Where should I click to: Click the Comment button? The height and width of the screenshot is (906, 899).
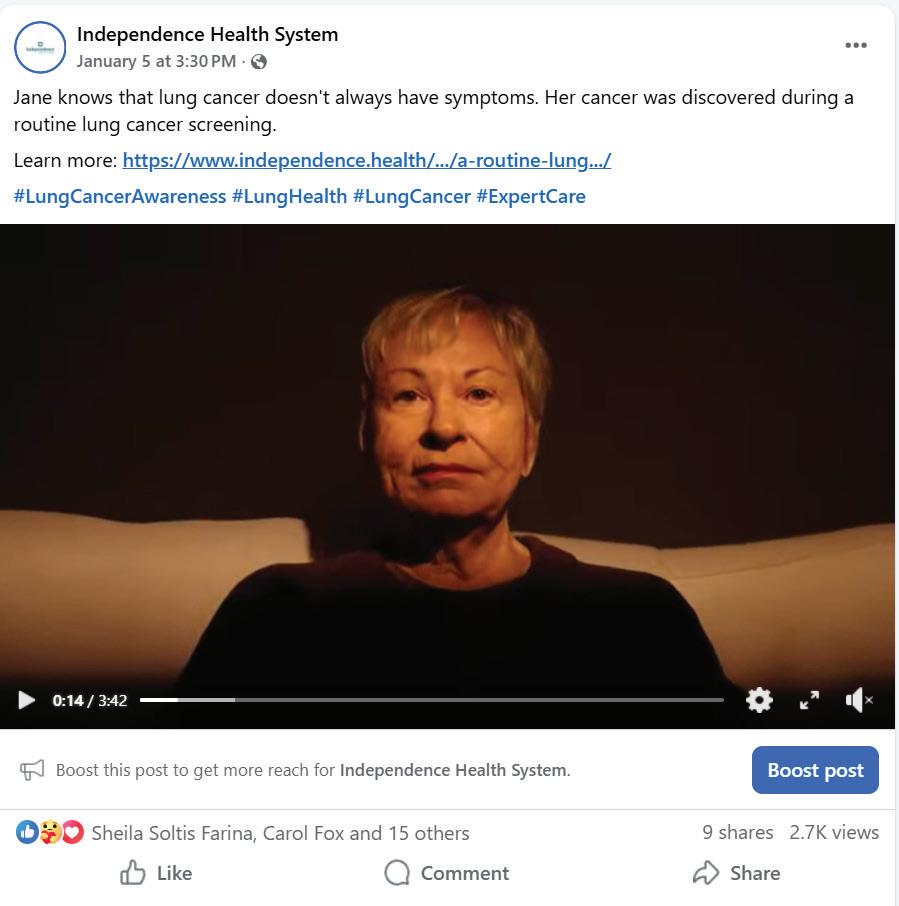point(447,872)
